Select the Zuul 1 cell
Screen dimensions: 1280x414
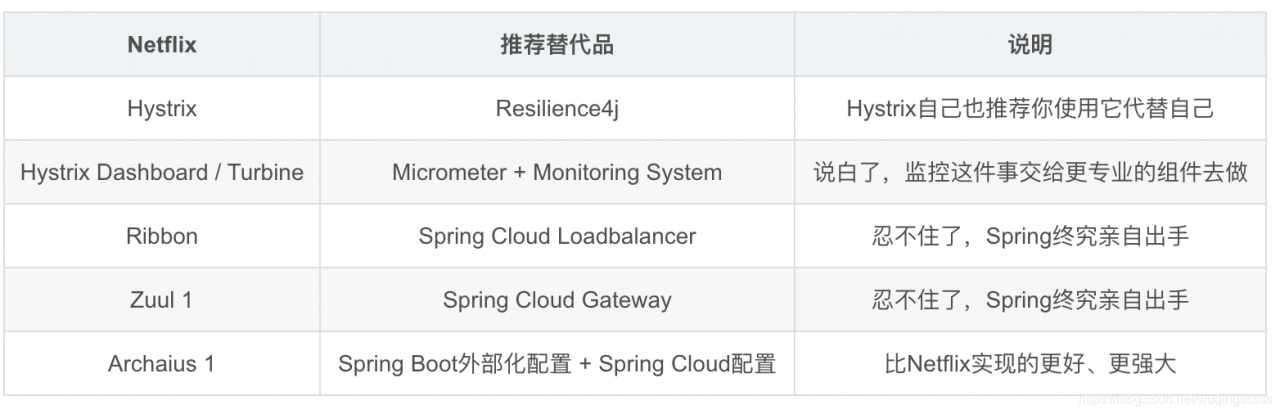coord(162,300)
